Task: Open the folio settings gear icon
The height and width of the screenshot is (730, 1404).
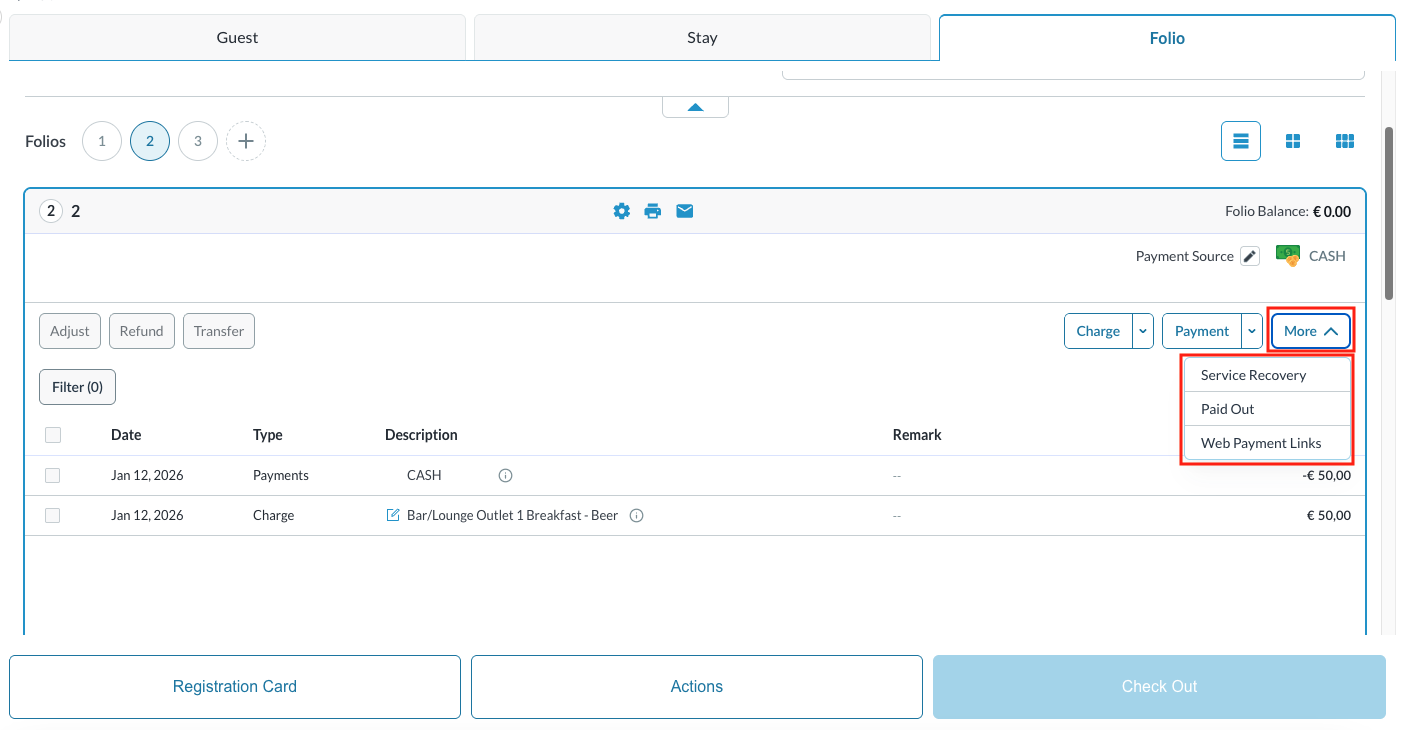Action: click(x=621, y=211)
